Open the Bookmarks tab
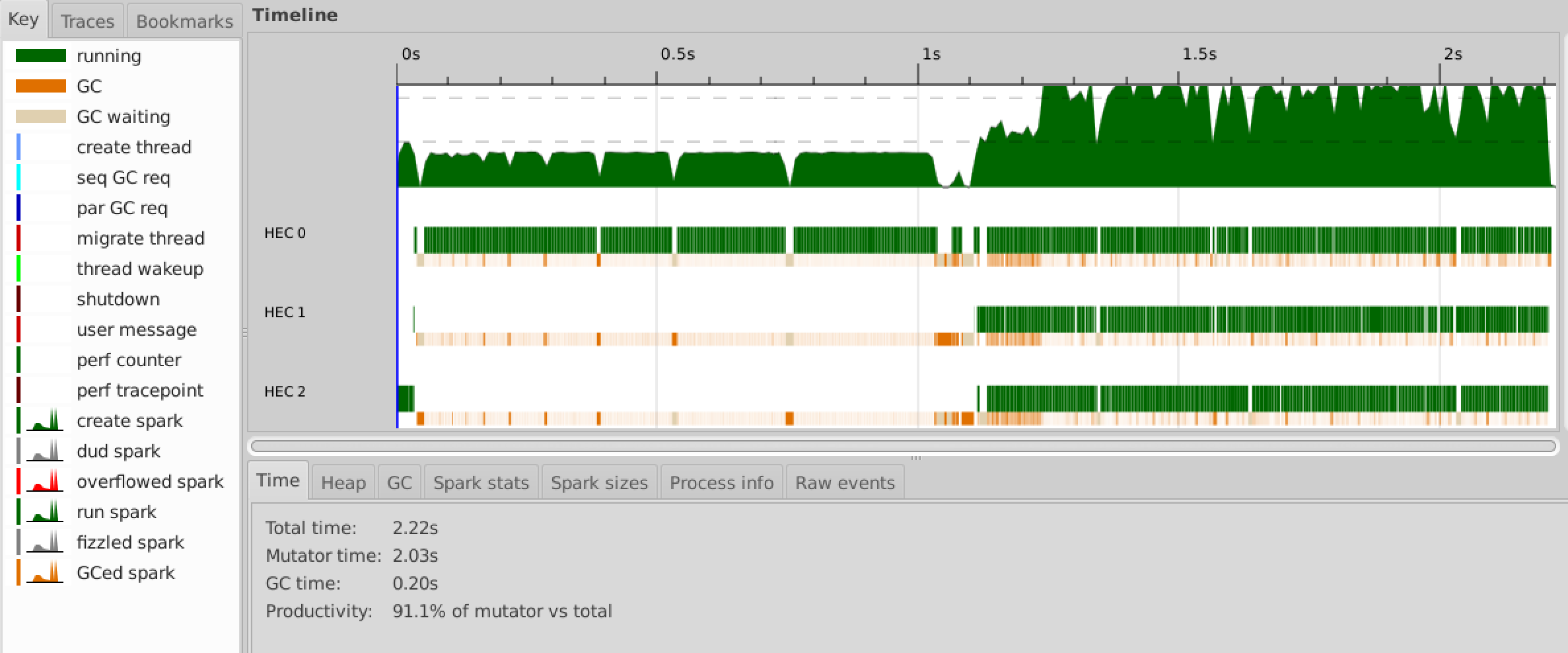This screenshot has height=653, width=1568. 184,21
